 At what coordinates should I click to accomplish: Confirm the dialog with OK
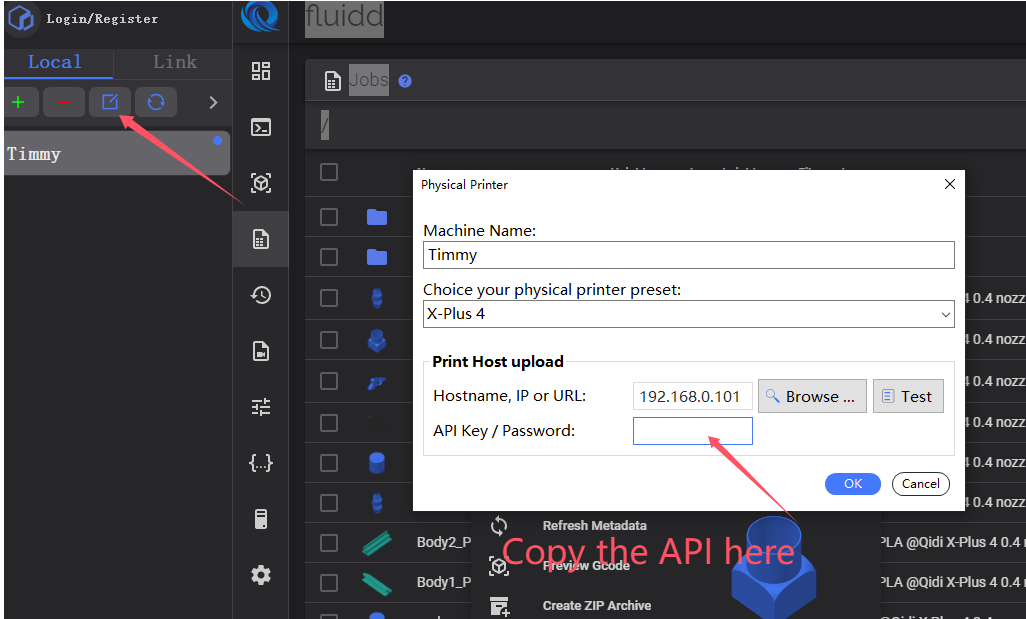tap(852, 483)
